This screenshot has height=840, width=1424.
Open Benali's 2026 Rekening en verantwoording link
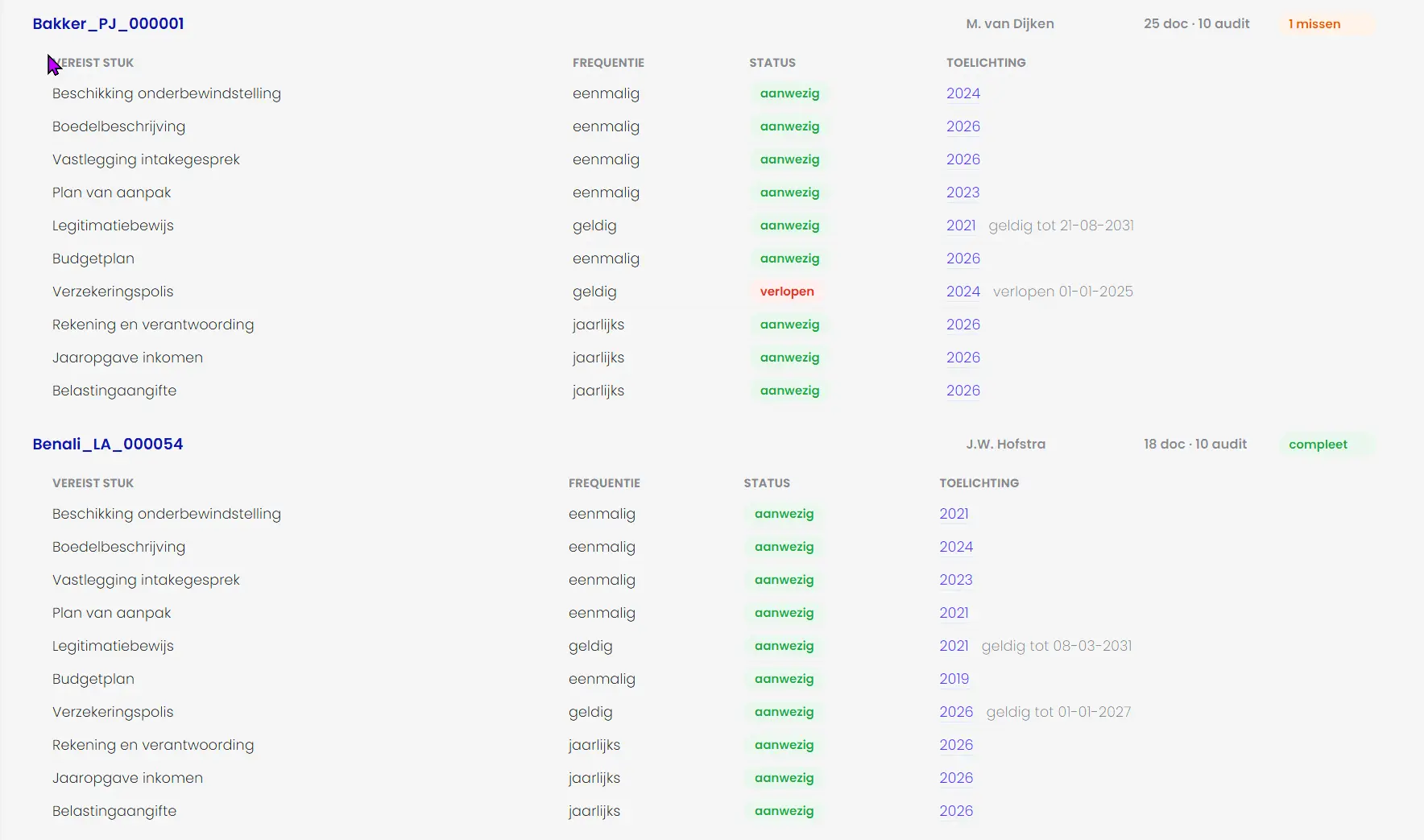[x=956, y=745]
